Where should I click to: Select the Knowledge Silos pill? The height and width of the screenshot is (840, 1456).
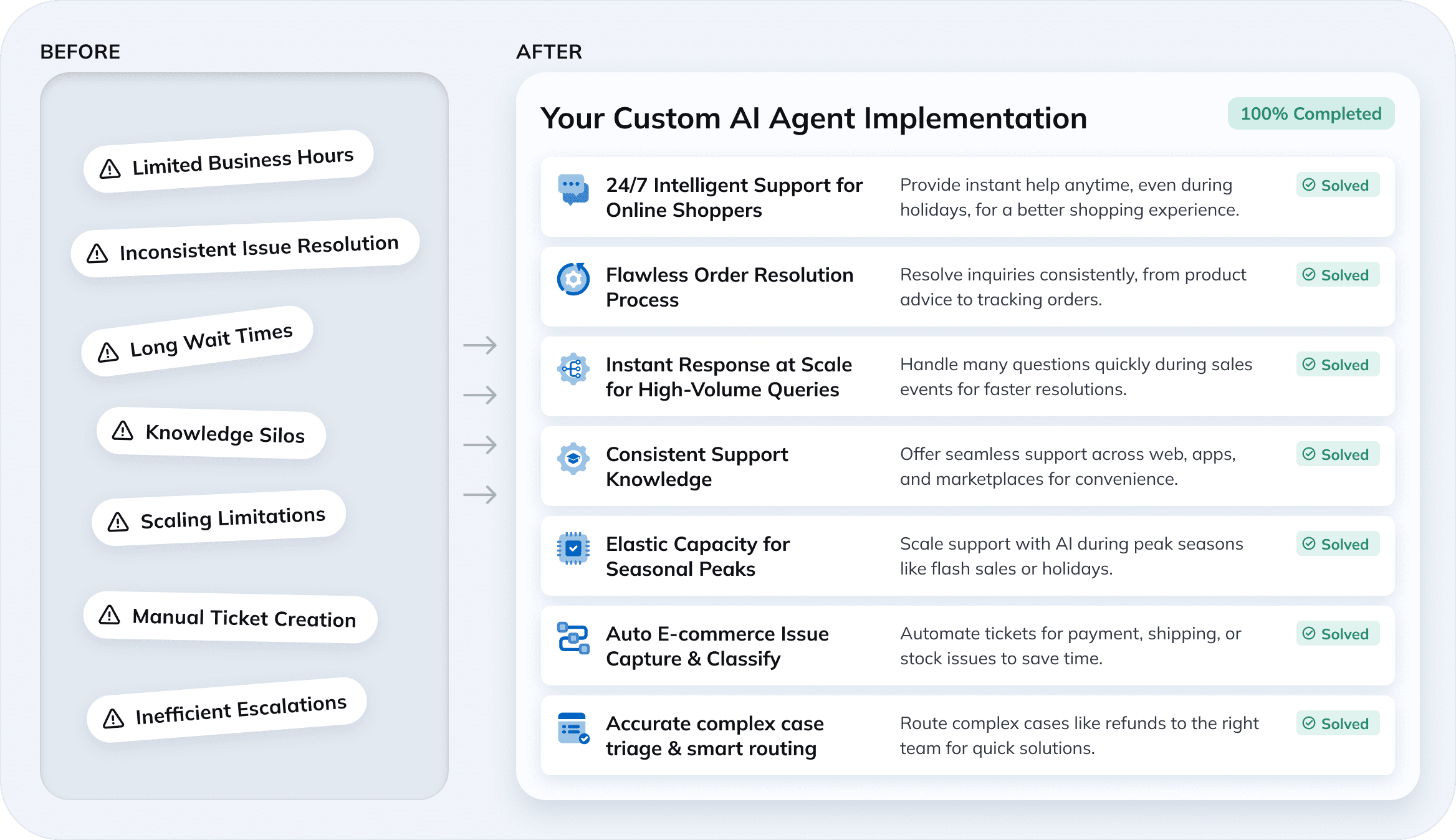pyautogui.click(x=211, y=433)
